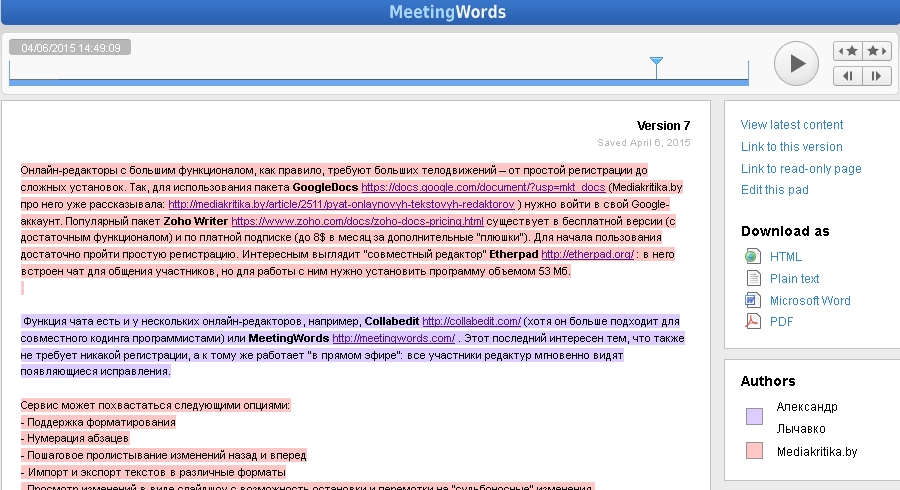This screenshot has width=900, height=490.
Task: Jump to previous starred revision
Action: tap(848, 51)
